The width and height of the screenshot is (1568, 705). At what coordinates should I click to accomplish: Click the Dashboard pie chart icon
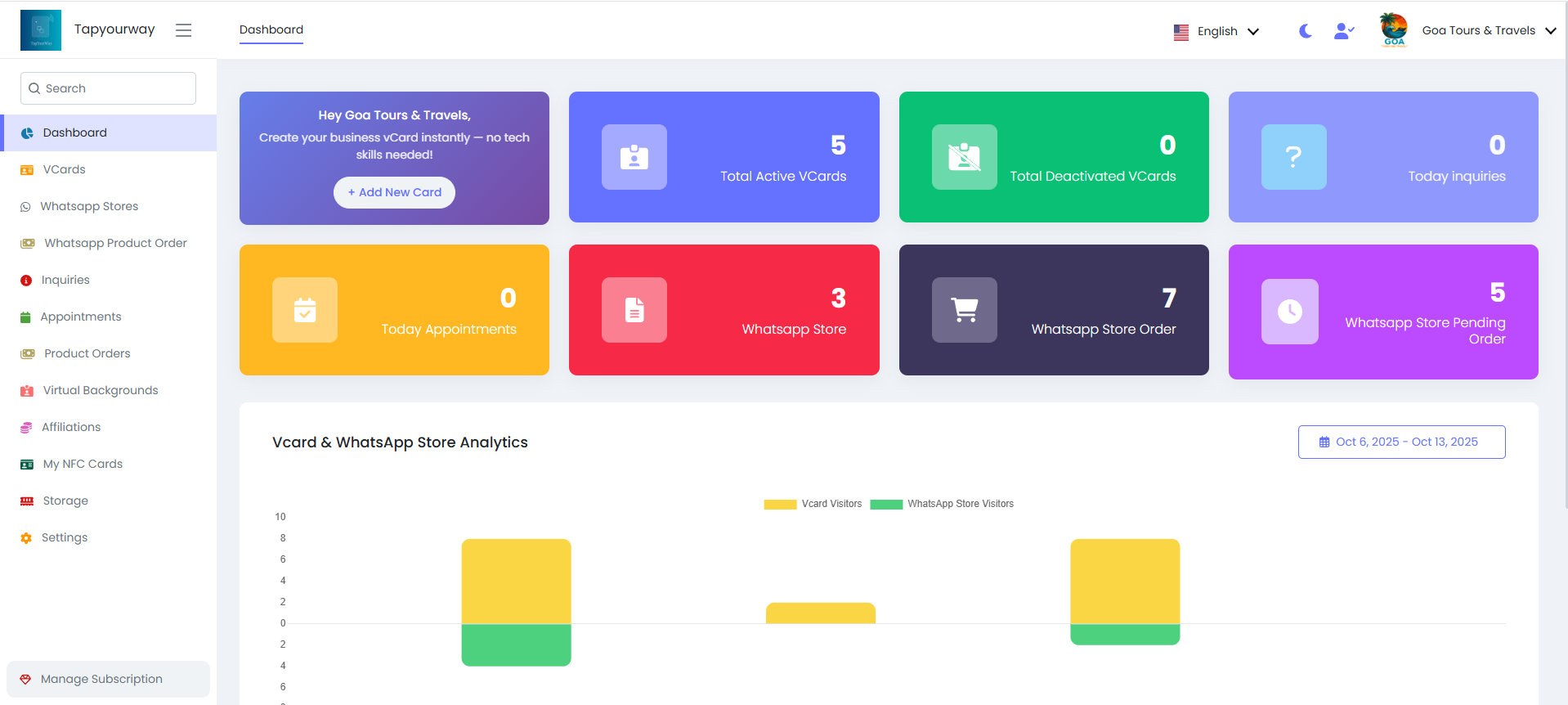pyautogui.click(x=27, y=133)
